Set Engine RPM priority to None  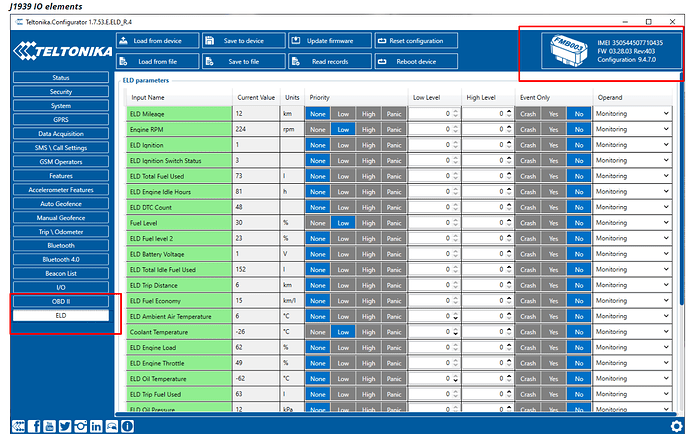[318, 129]
